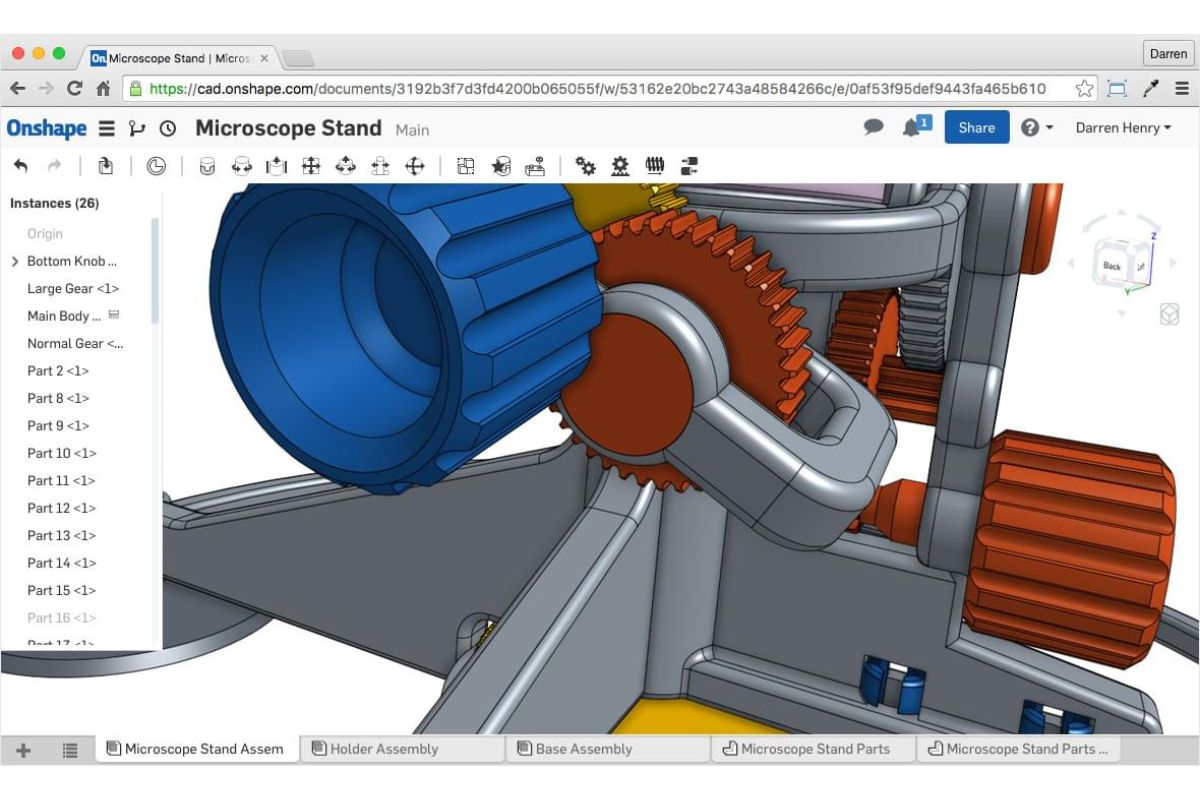Select Large Gear <1> in instances list
This screenshot has height=800, width=1200.
coord(73,288)
